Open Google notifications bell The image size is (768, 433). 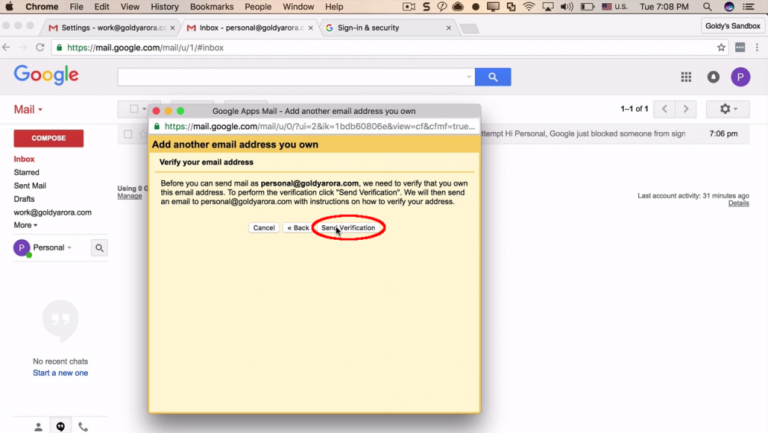tap(713, 77)
